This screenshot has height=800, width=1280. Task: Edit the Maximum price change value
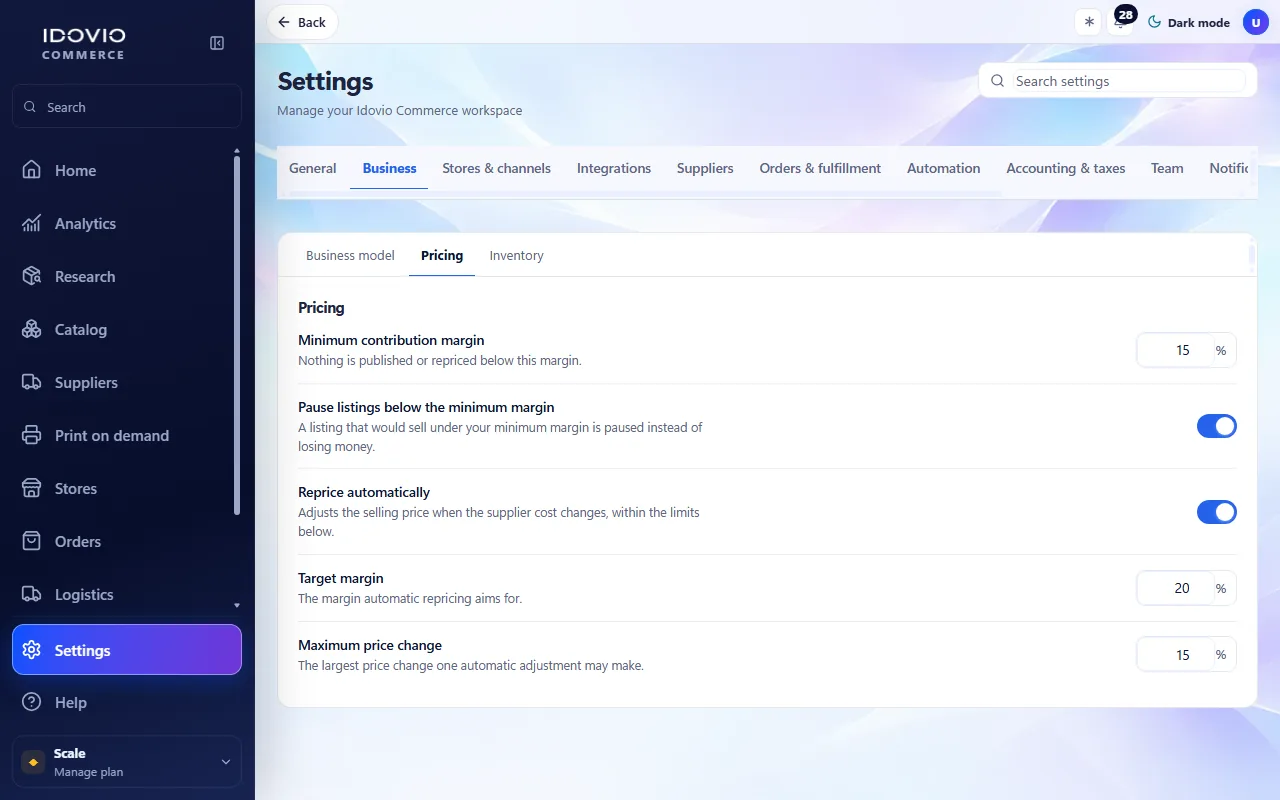[x=1174, y=655]
